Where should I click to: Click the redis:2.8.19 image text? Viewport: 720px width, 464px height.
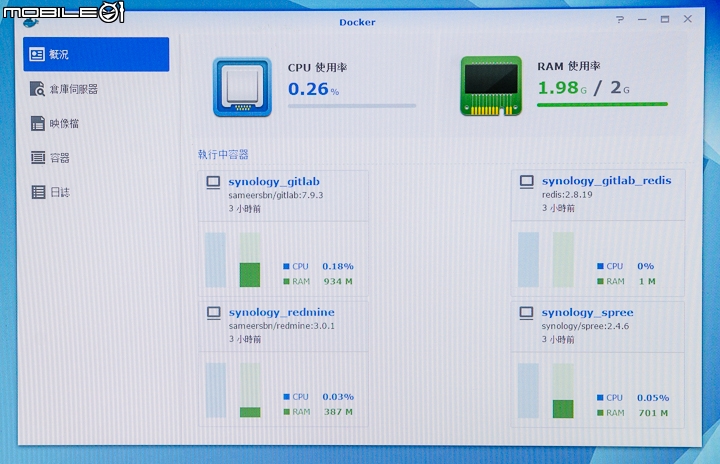pos(567,195)
